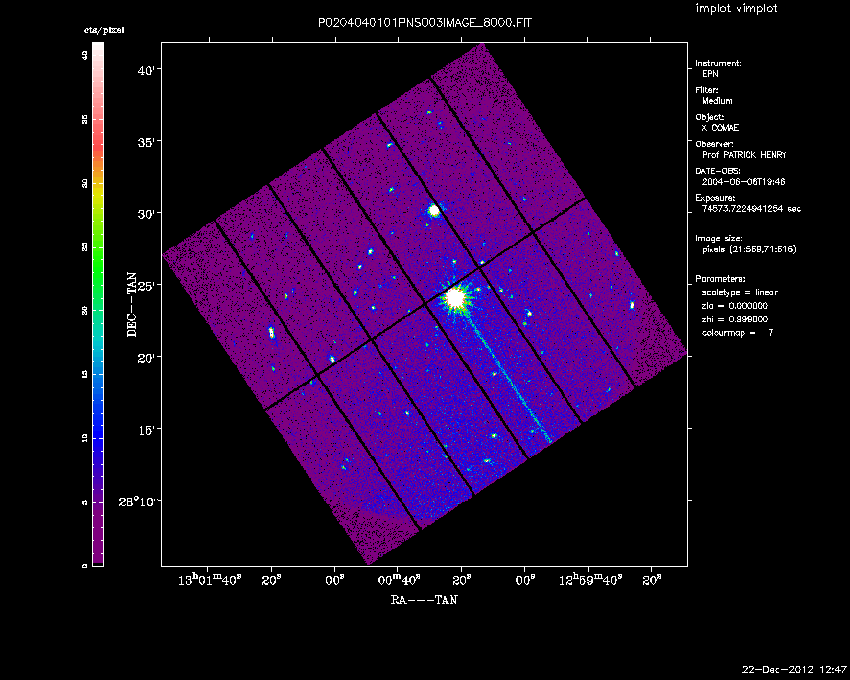Click the 40' declination tick label

pos(147,70)
